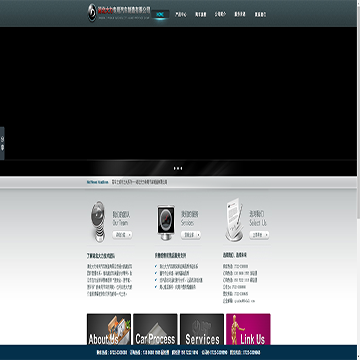Select the first banner slideshow dot
Image resolution: width=360 pixels, height=360 pixels.
coord(175,168)
